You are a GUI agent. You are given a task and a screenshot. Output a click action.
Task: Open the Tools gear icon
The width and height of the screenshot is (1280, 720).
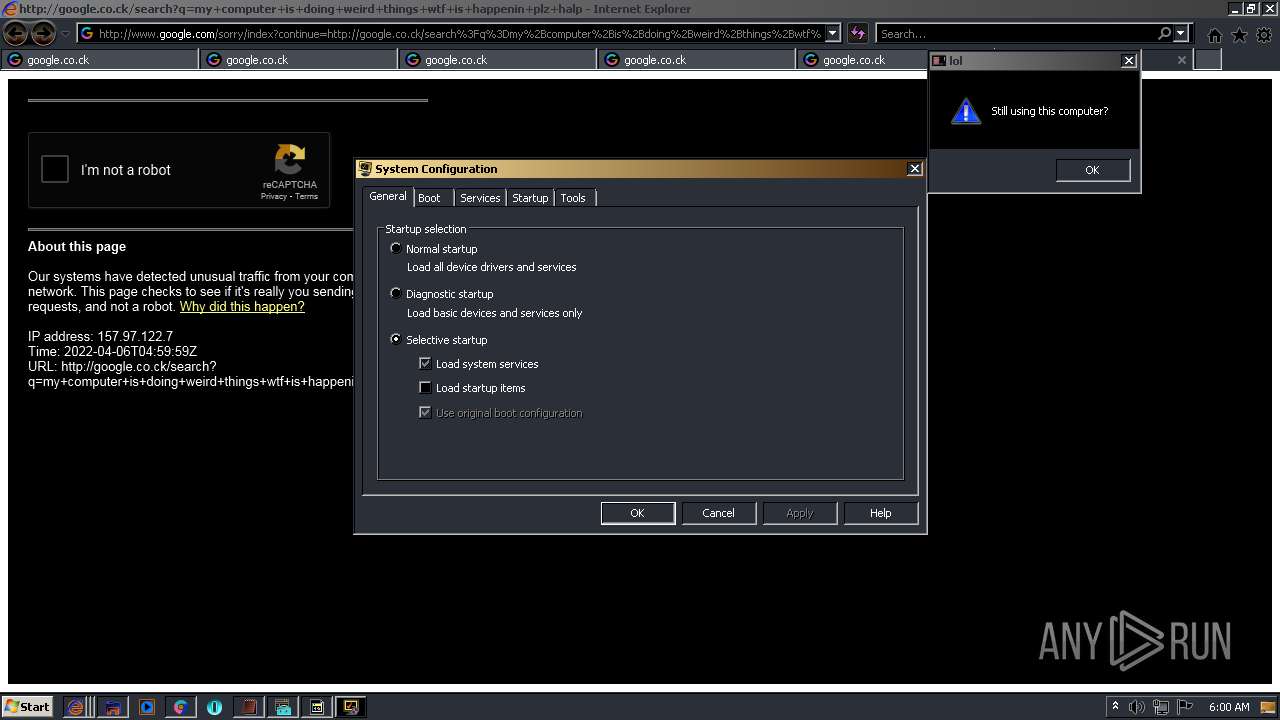coord(1264,35)
